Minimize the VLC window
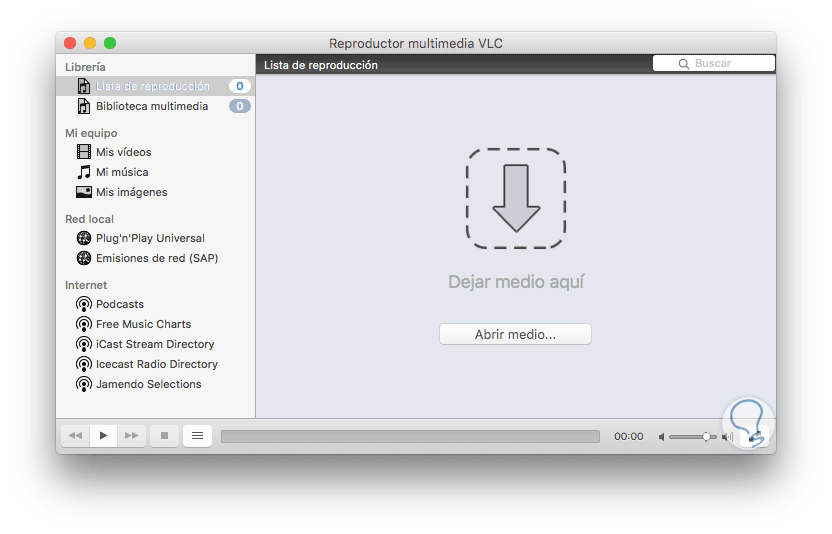 coord(90,43)
